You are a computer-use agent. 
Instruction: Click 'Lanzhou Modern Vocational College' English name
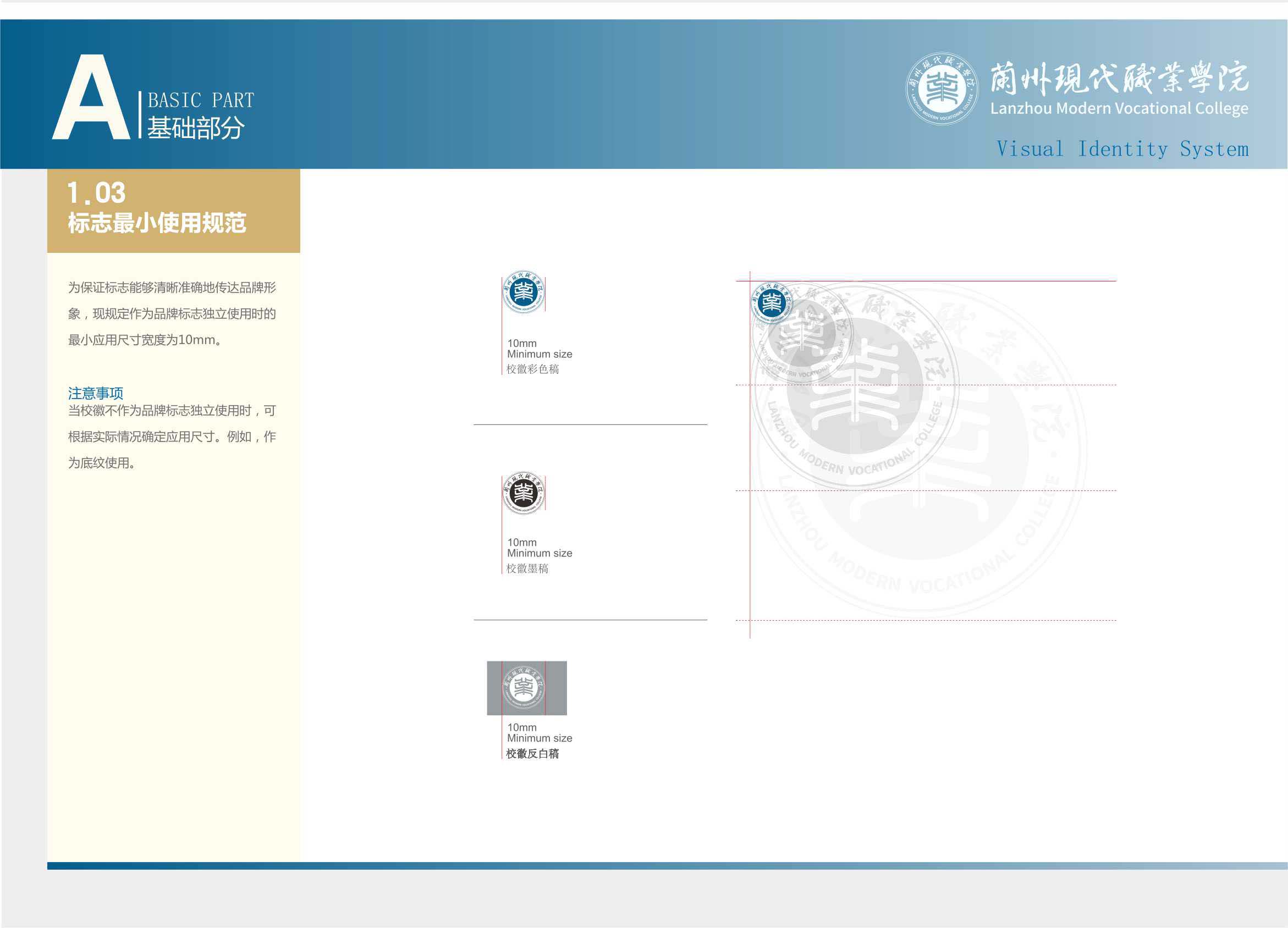click(1119, 108)
